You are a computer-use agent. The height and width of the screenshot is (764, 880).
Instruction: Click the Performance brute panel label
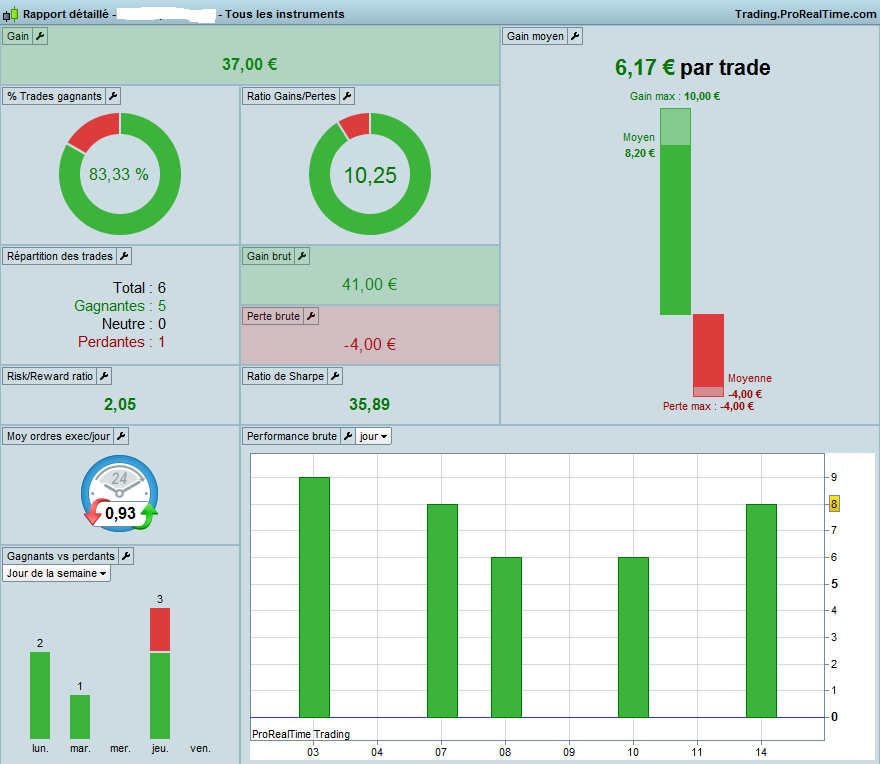[291, 436]
